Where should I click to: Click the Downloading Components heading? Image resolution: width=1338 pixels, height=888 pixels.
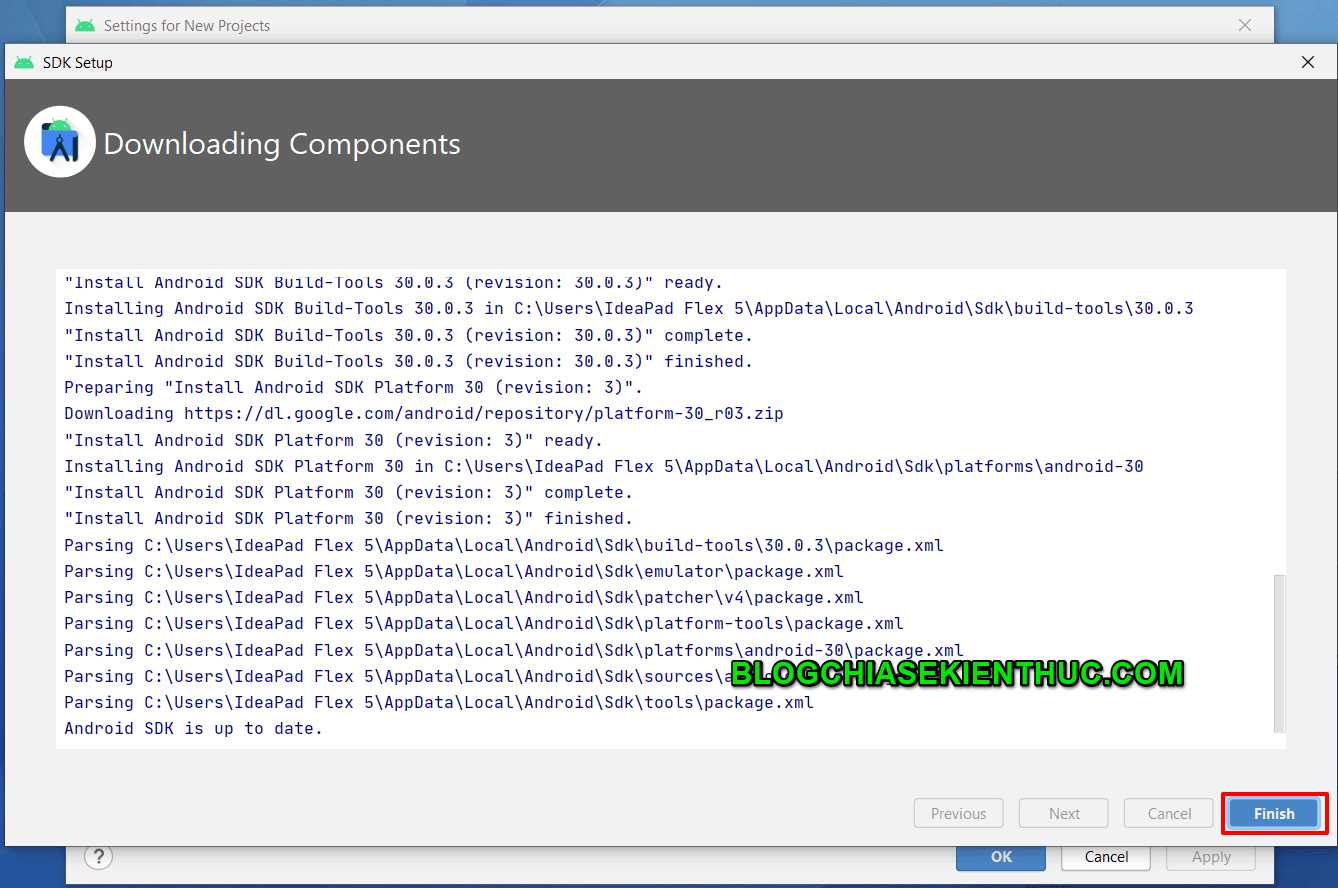point(282,144)
